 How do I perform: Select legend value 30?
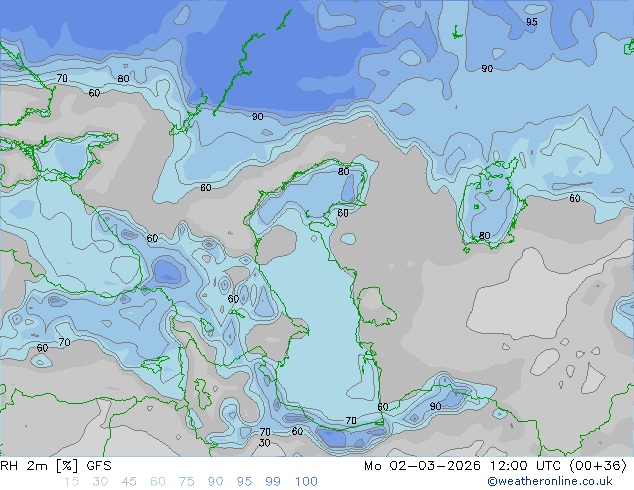tap(100, 482)
